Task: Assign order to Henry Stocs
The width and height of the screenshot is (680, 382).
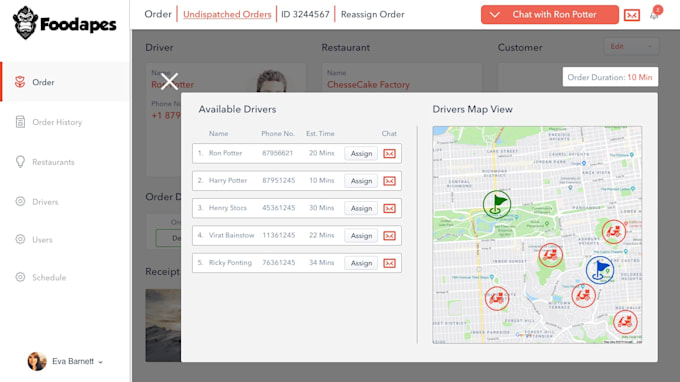Action: [x=361, y=208]
